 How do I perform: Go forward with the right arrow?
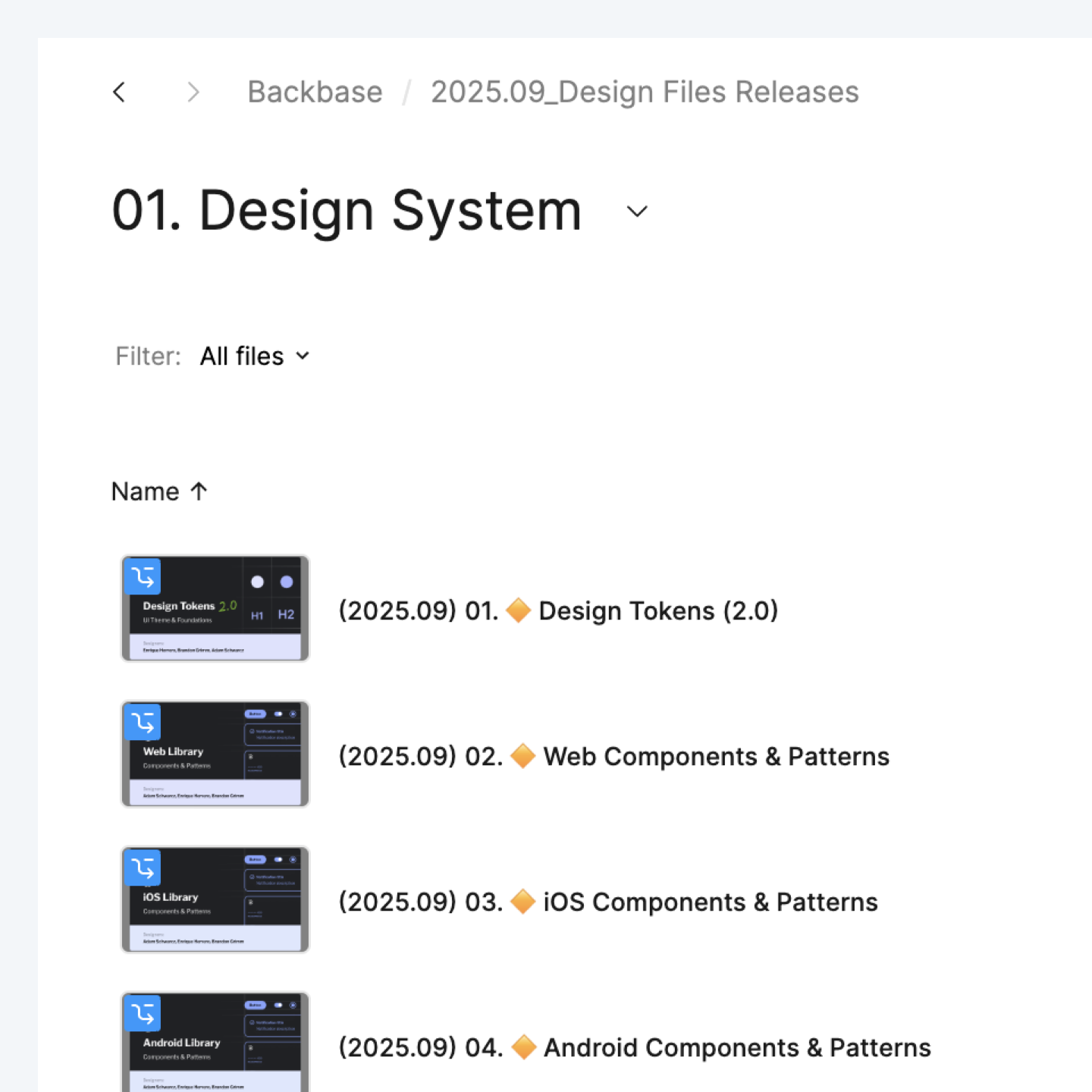click(x=193, y=93)
